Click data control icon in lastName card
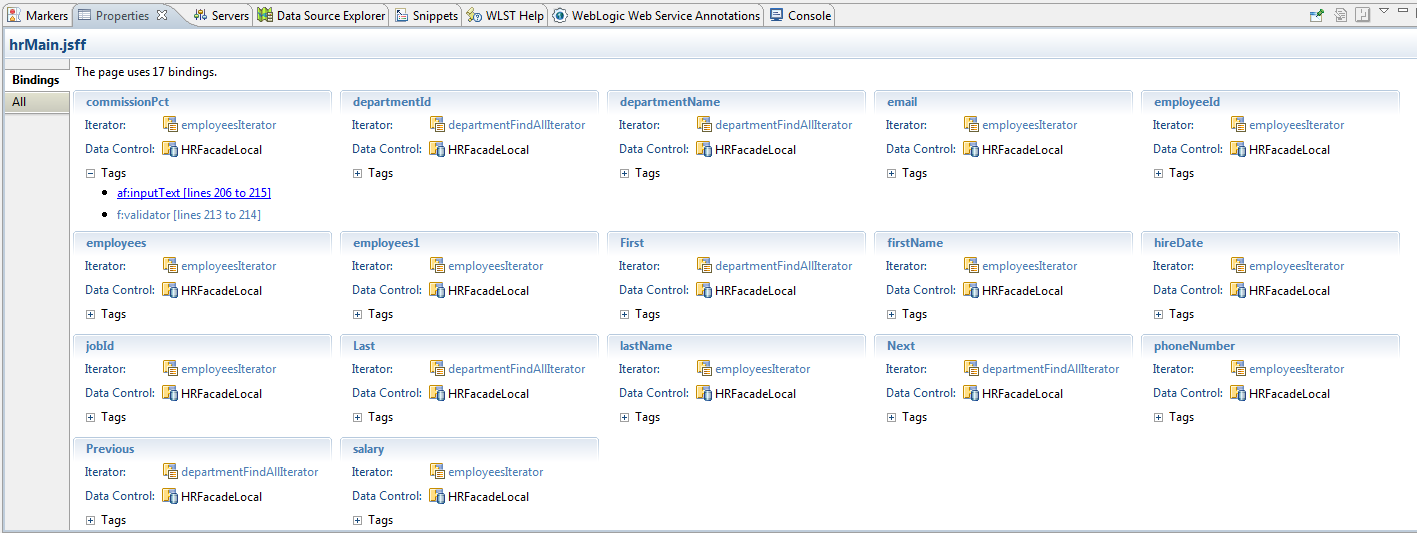This screenshot has height=533, width=1417. point(704,393)
